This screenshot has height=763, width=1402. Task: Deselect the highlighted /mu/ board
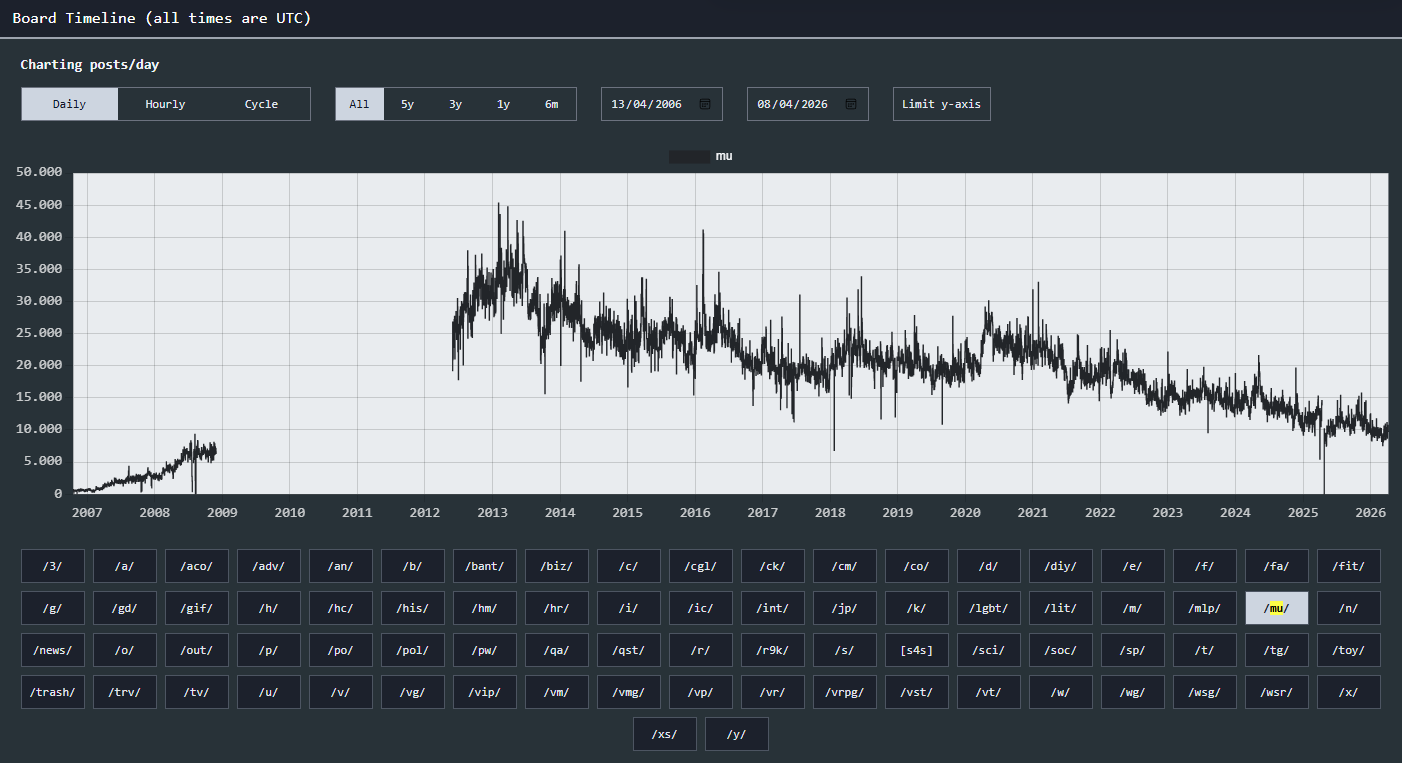pos(1277,608)
